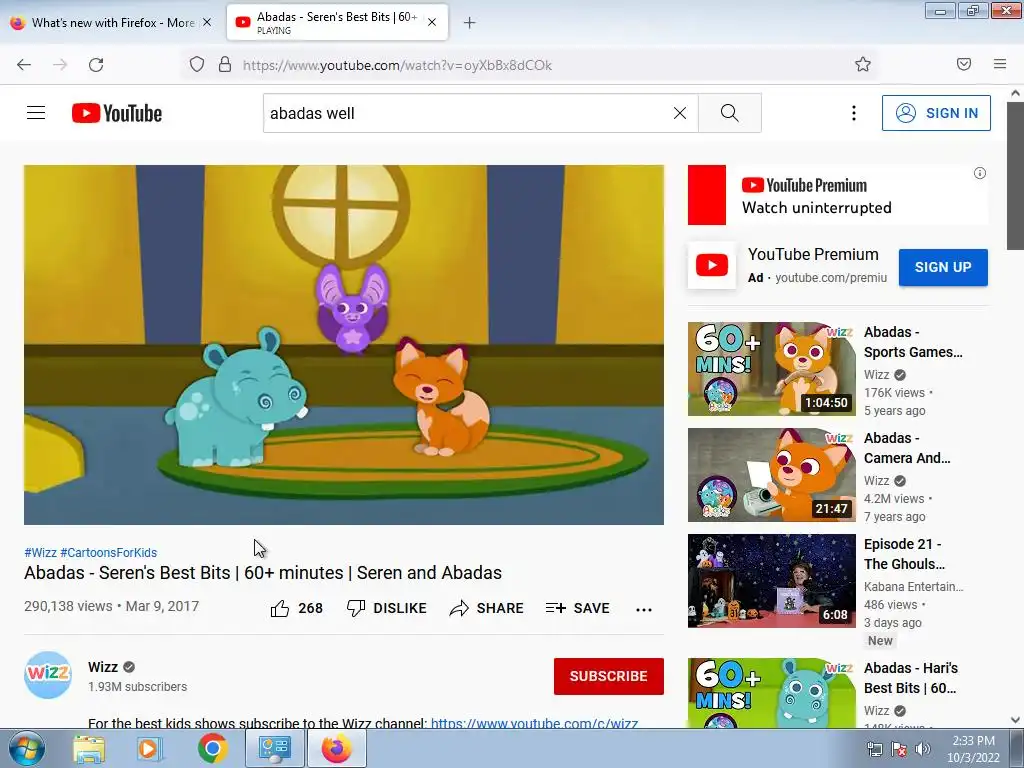Viewport: 1024px width, 768px height.
Task: Go forward in Firefox
Action: coord(60,65)
